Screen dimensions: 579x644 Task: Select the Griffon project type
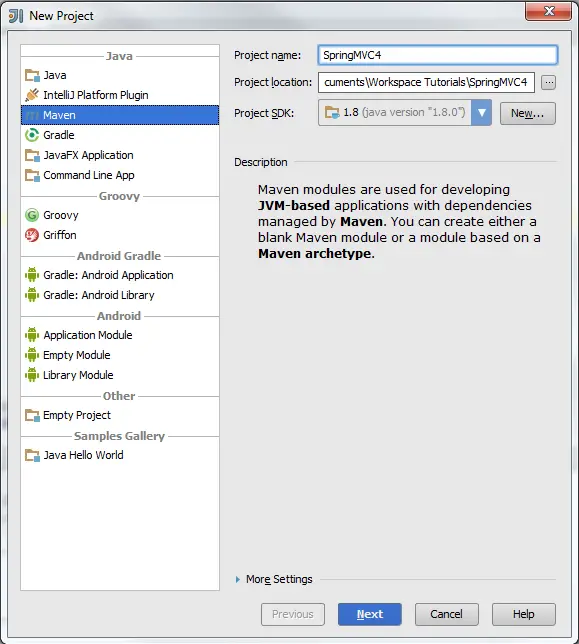[x=120, y=235]
